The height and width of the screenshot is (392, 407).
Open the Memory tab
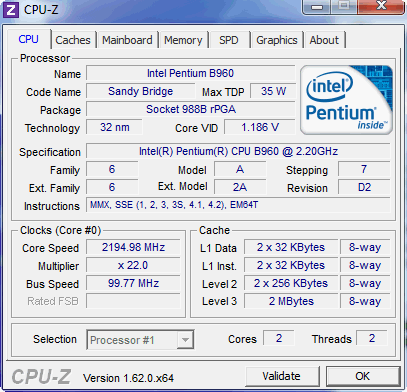click(183, 40)
